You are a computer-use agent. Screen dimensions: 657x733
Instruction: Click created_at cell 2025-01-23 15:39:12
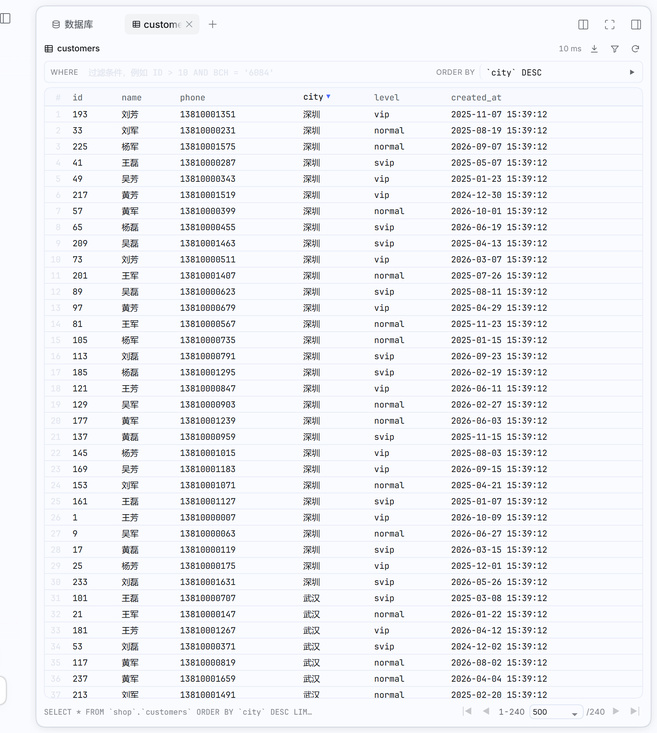pyautogui.click(x=499, y=179)
